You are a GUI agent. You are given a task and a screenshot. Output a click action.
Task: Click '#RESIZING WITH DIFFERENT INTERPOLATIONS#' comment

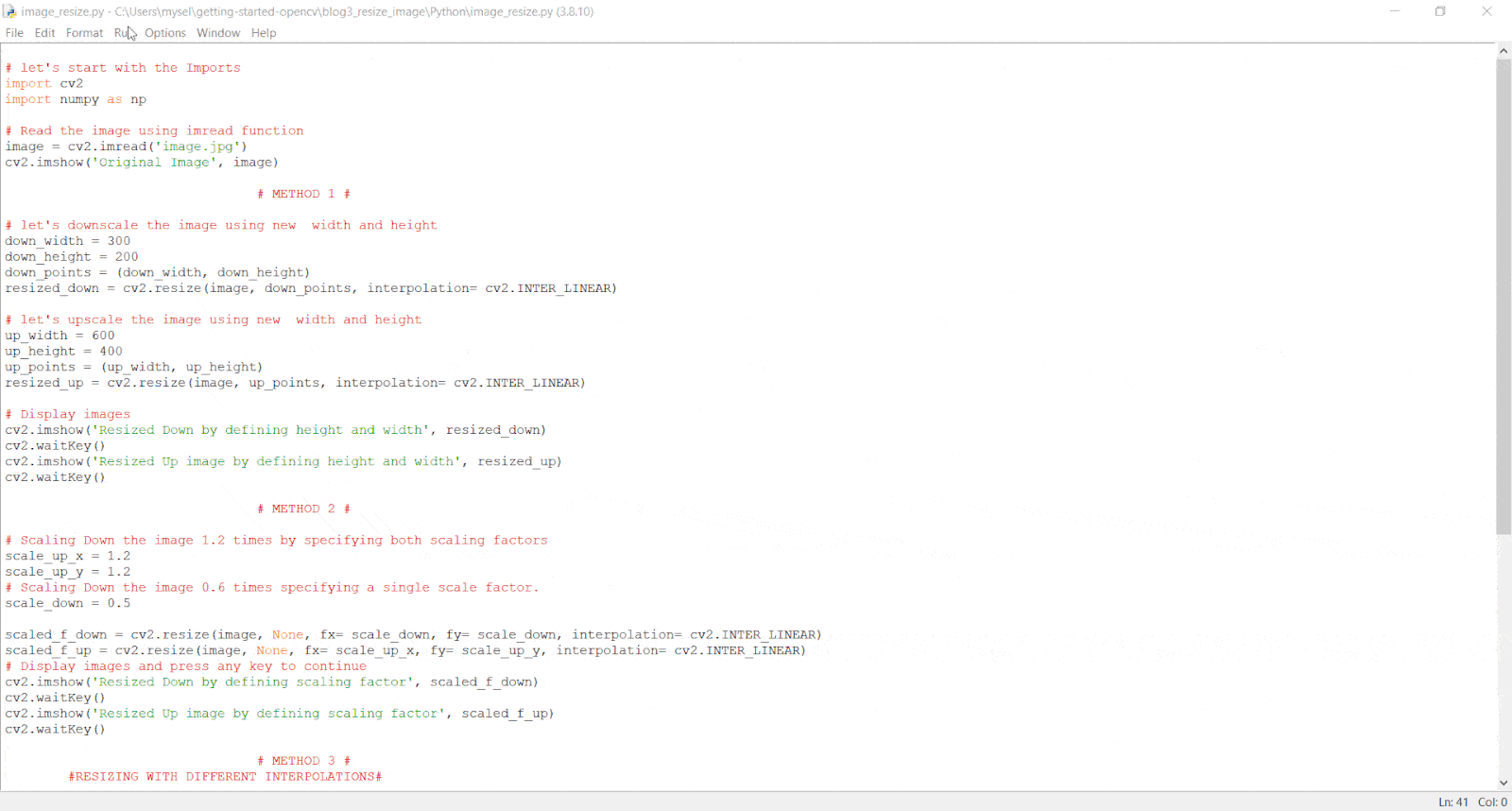pyautogui.click(x=225, y=777)
